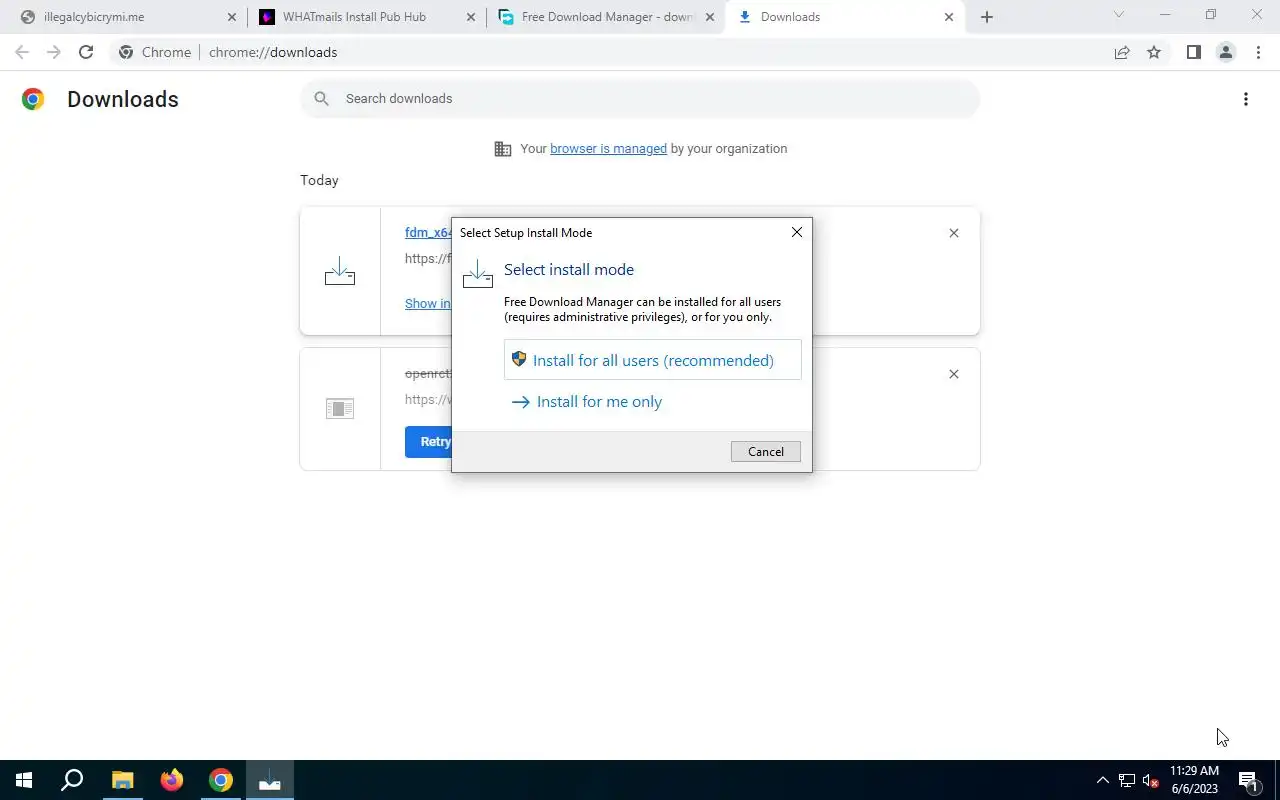Close the illegalcybicrymi.me tab
This screenshot has width=1280, height=800.
click(232, 17)
